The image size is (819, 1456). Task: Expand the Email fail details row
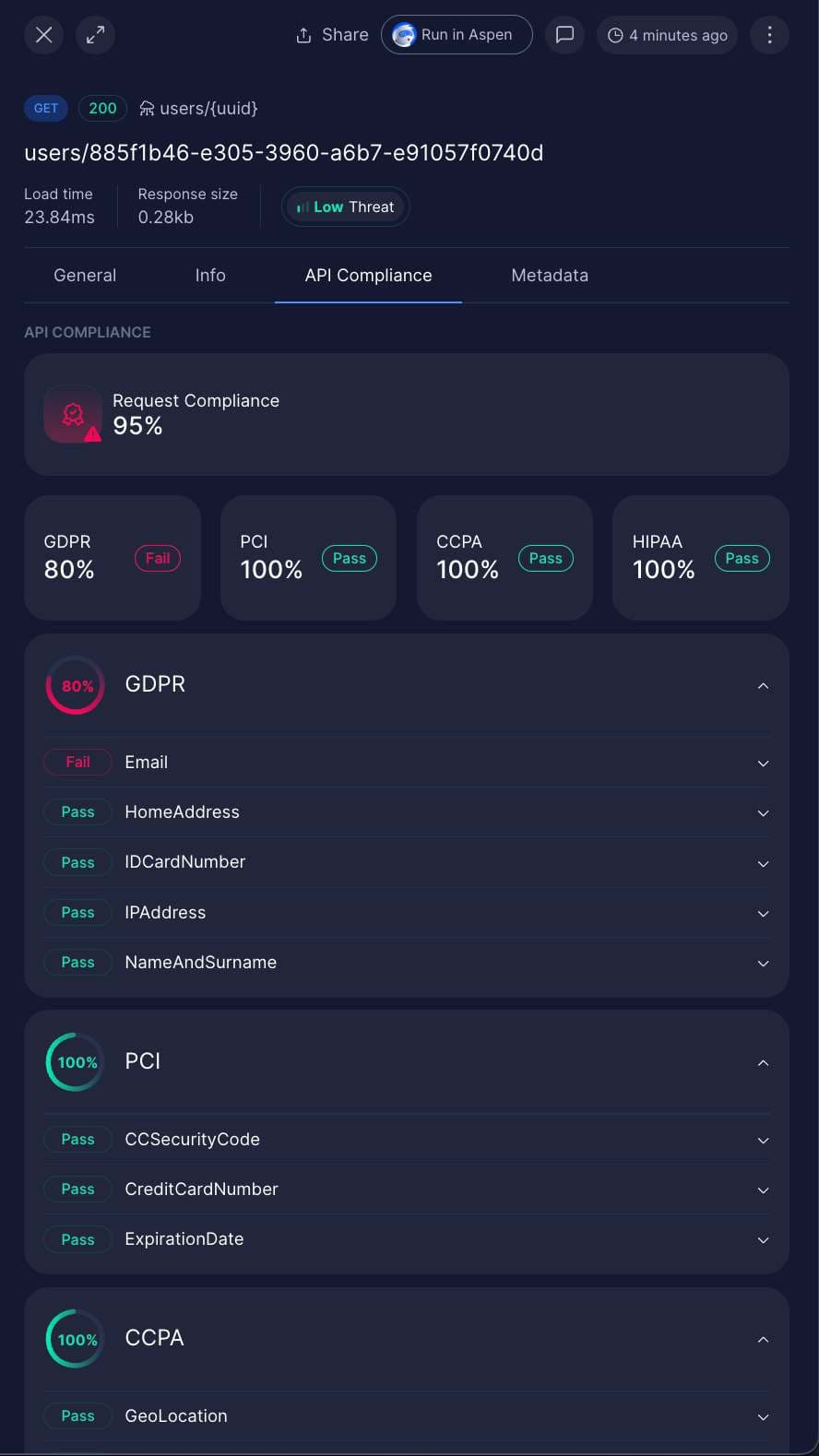pyautogui.click(x=763, y=764)
